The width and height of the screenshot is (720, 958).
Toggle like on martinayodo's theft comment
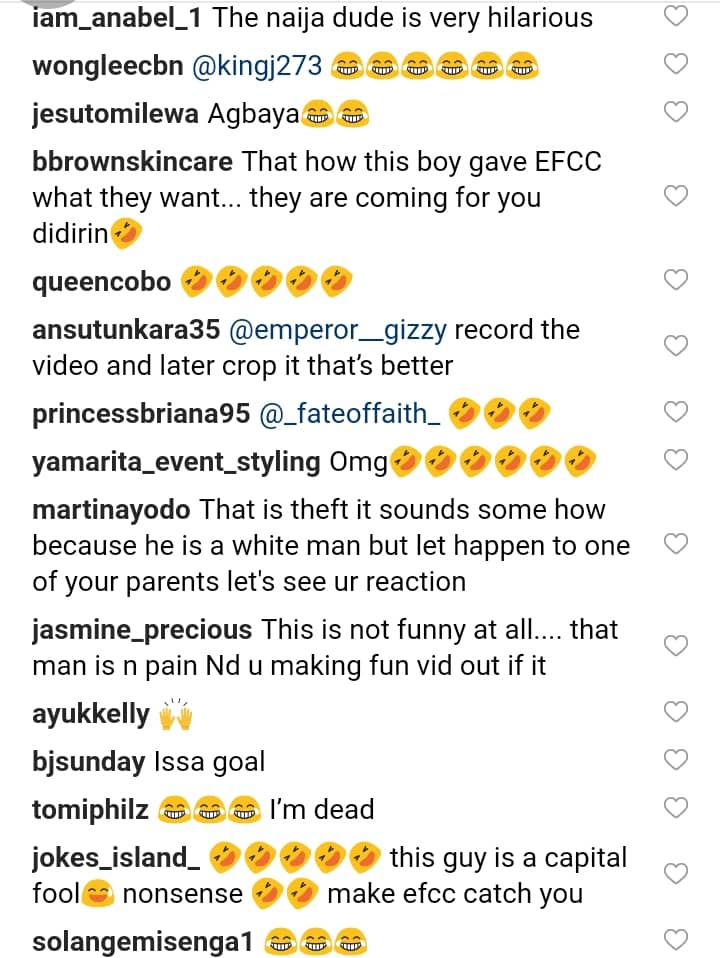pyautogui.click(x=677, y=544)
